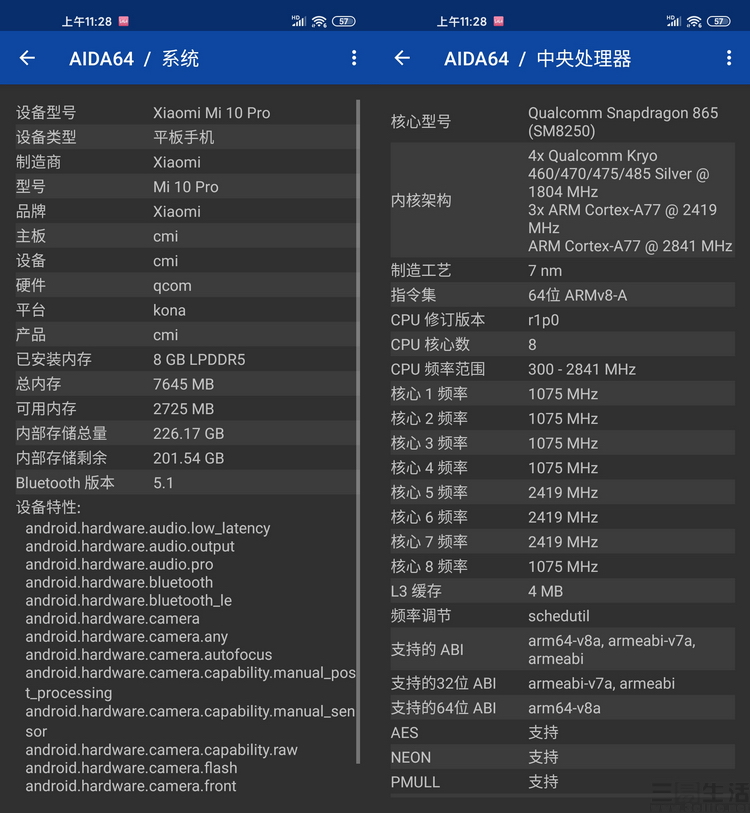This screenshot has height=813, width=750.
Task: Select the 已安装内存 8 GB LPDDR5 row
Action: (186, 359)
